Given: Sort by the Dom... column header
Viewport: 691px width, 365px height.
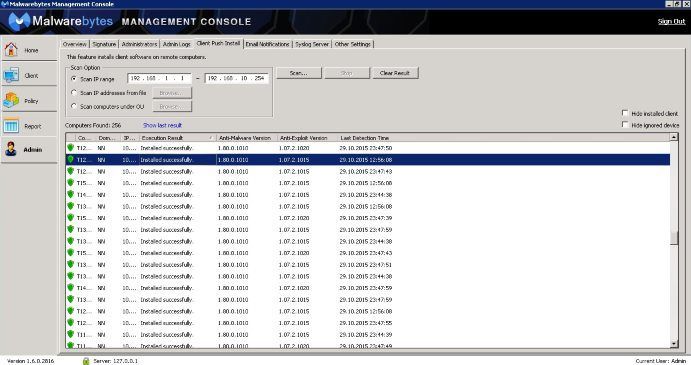Looking at the screenshot, I should 108,138.
